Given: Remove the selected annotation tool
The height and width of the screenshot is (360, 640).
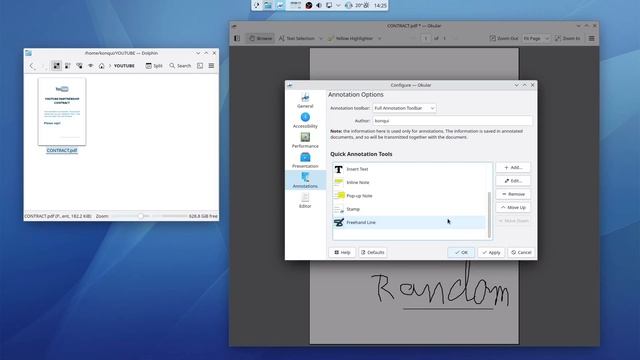Looking at the screenshot, I should point(513,194).
